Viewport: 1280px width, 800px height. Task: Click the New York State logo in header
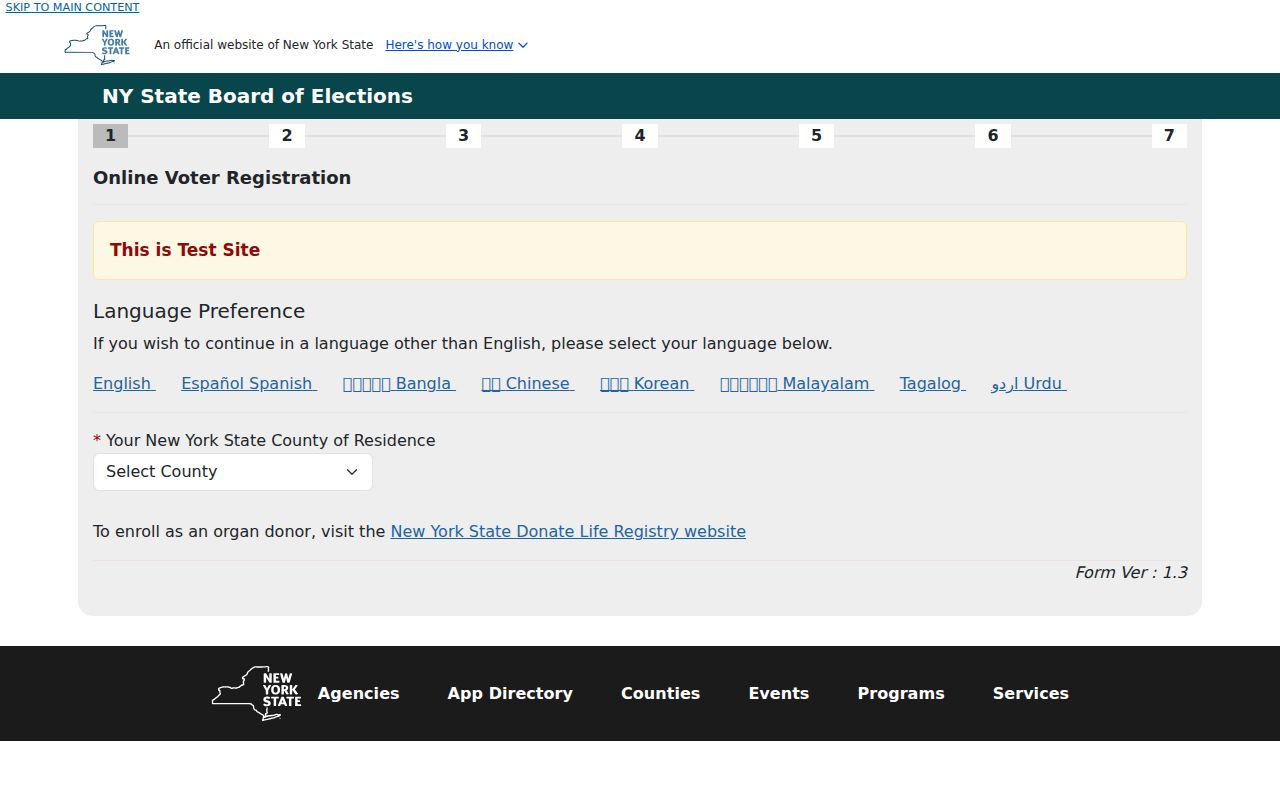tap(97, 45)
